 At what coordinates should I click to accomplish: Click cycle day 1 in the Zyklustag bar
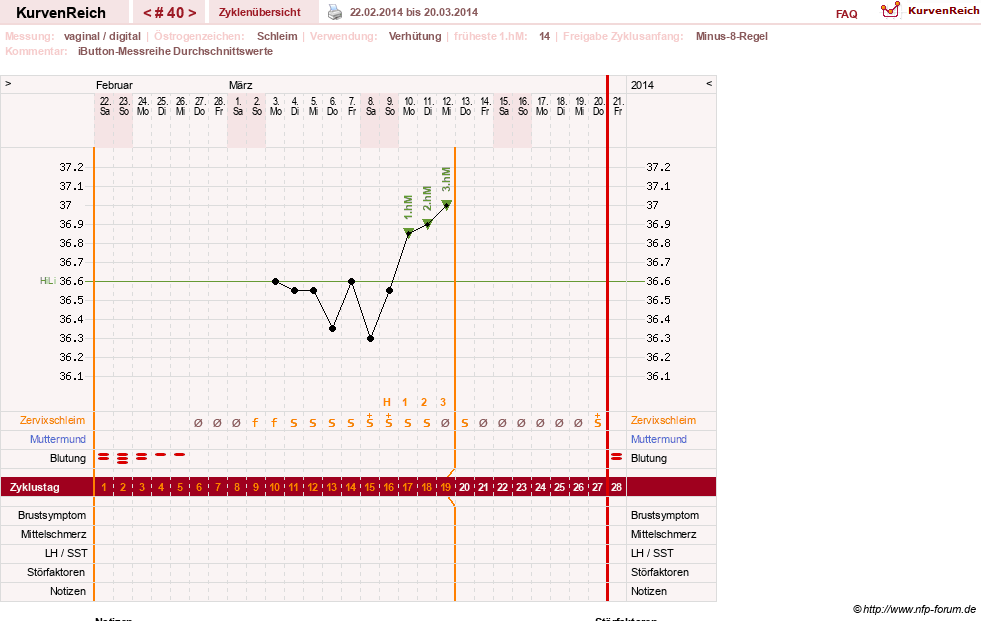104,487
